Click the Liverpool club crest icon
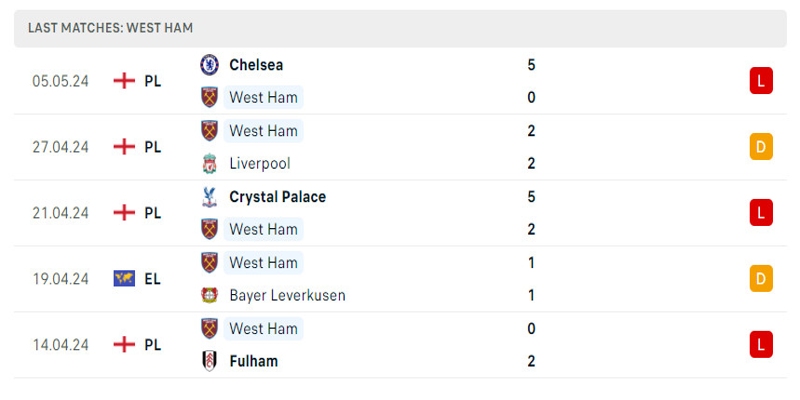Viewport: 800px width, 400px height. tap(209, 163)
